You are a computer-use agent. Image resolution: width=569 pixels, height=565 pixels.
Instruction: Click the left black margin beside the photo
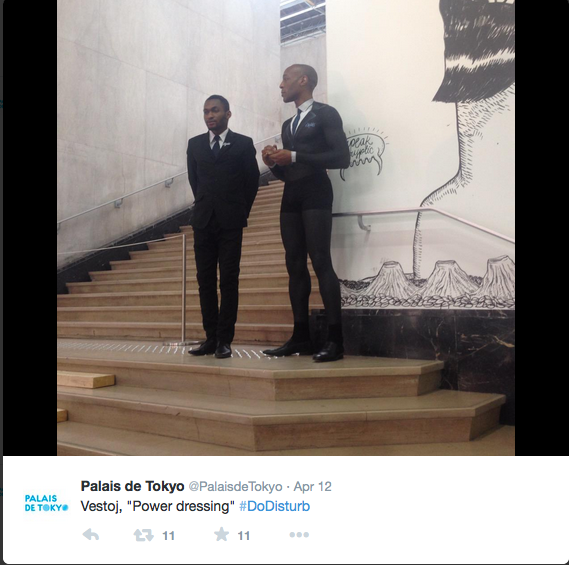[x=30, y=228]
